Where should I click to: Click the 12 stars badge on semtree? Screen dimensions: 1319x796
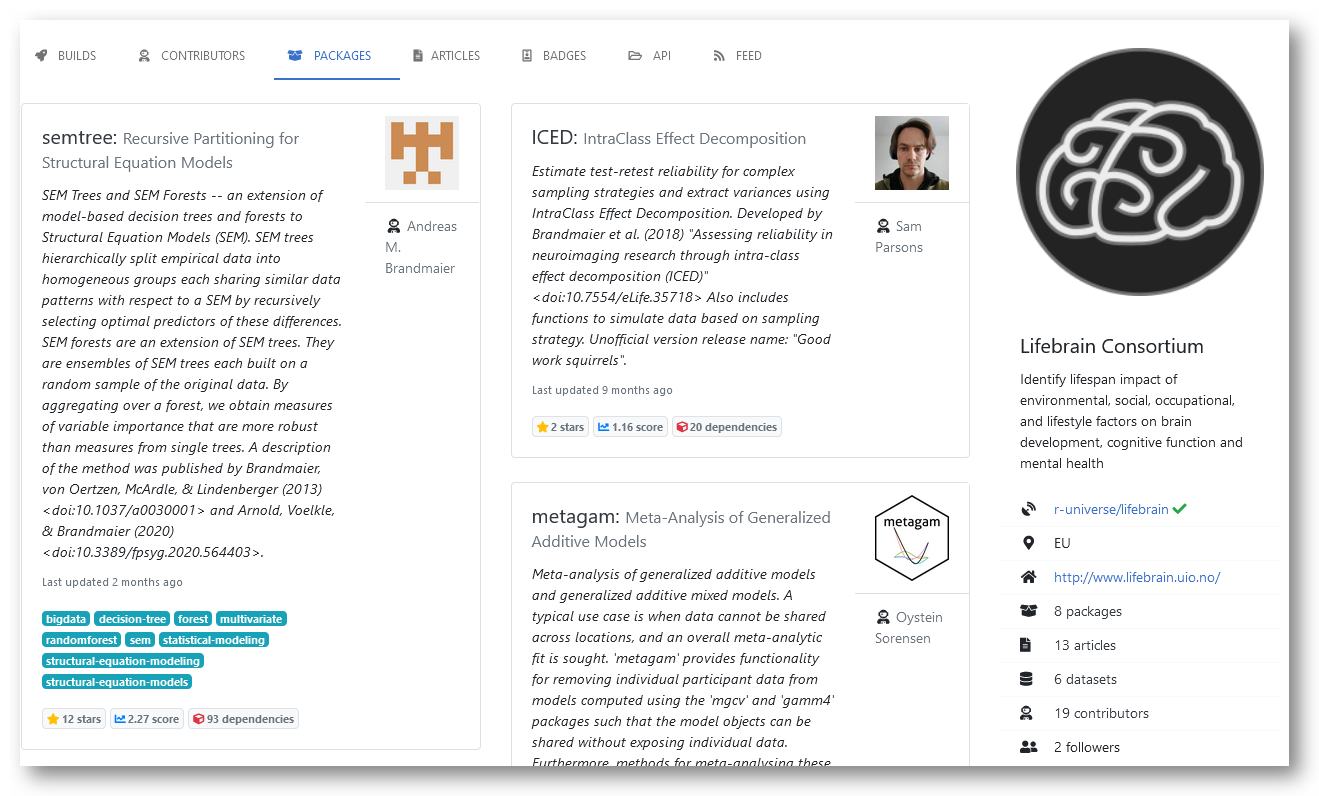[x=73, y=718]
